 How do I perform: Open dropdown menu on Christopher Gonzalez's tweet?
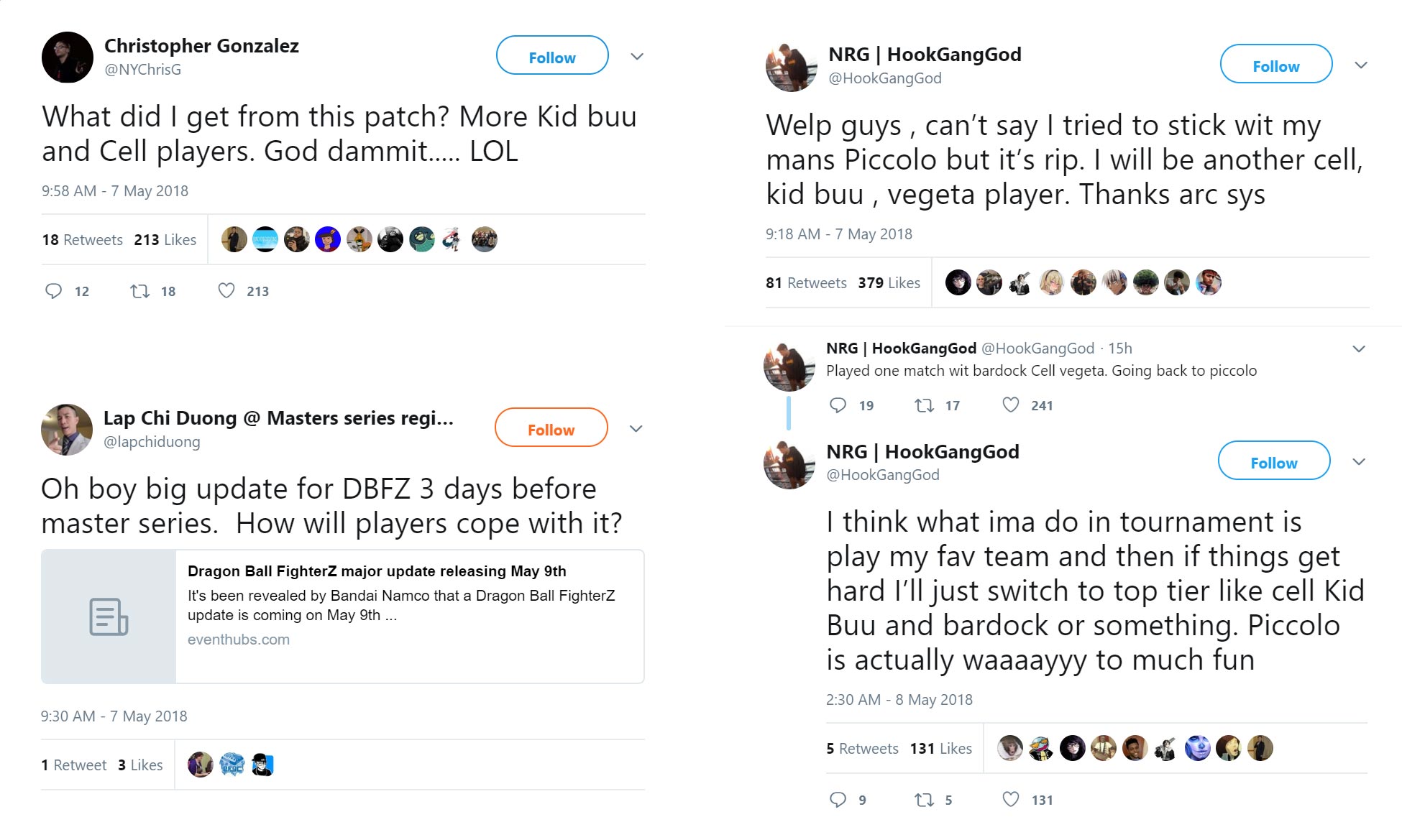[636, 56]
